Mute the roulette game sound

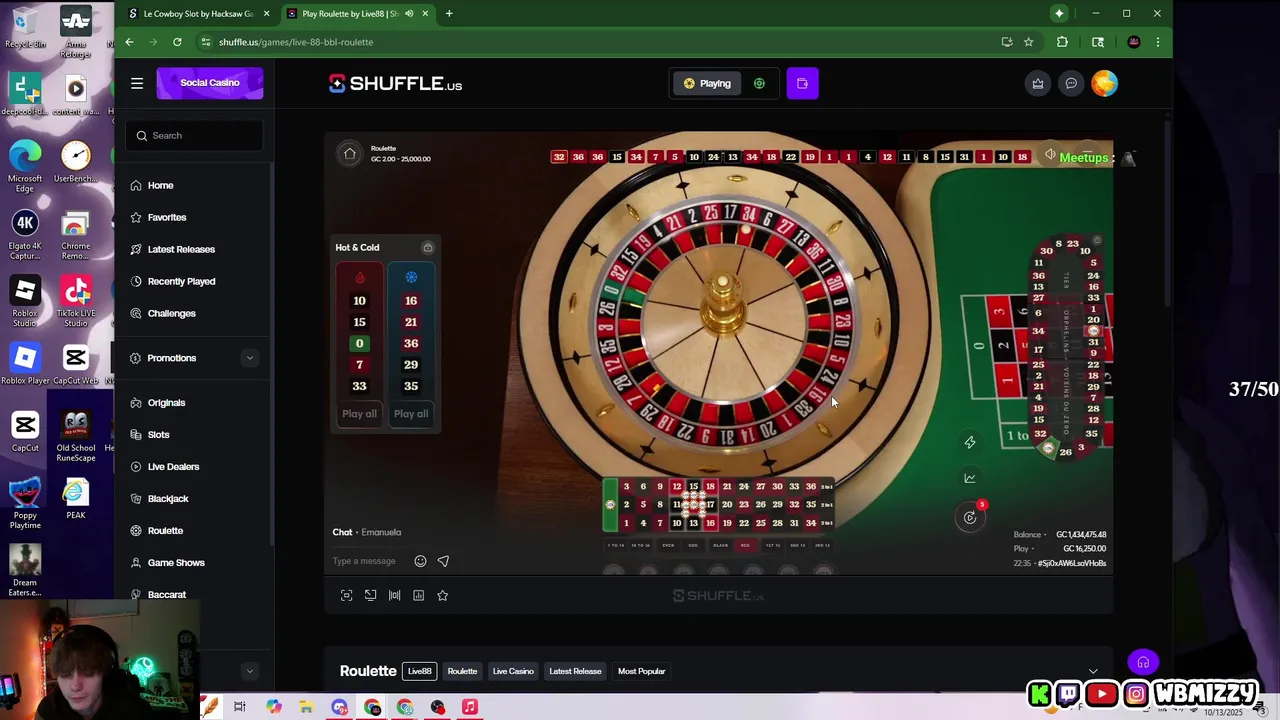(x=1050, y=156)
